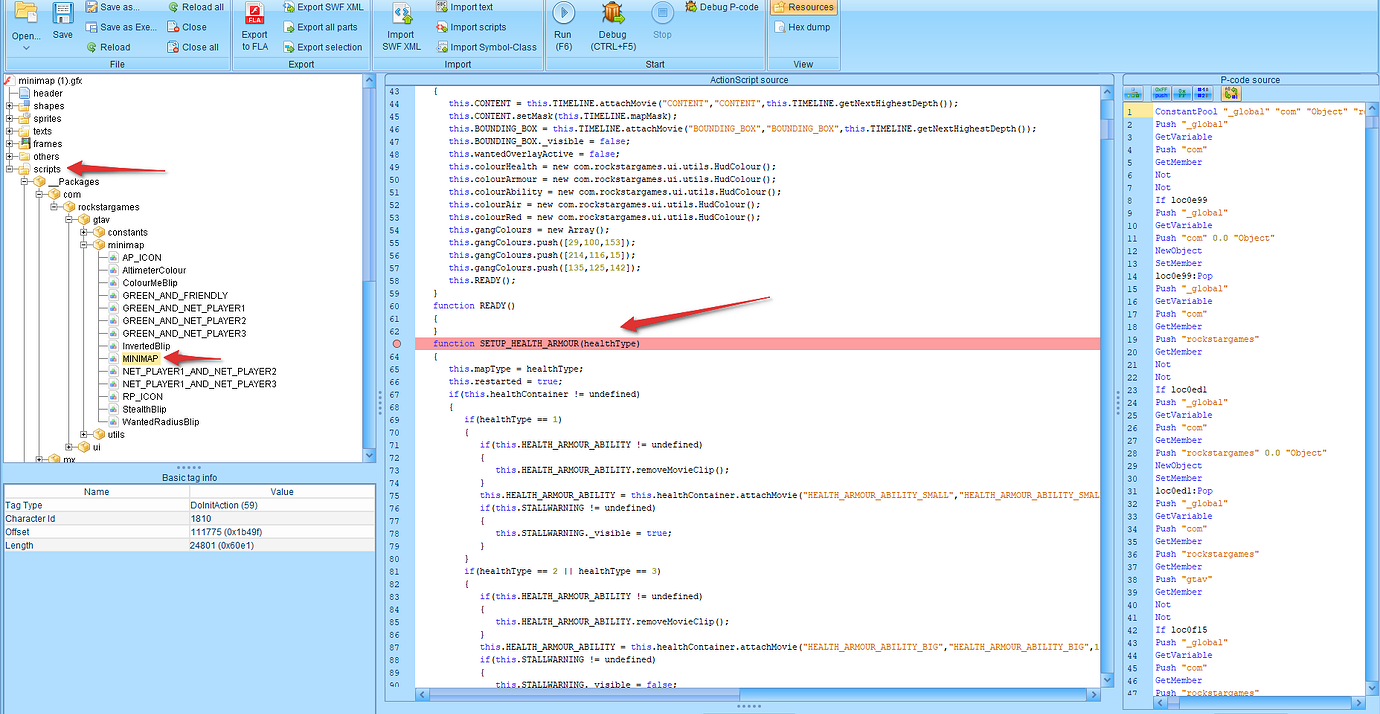Toggle the Resources view button
The image size is (1380, 714).
(802, 8)
